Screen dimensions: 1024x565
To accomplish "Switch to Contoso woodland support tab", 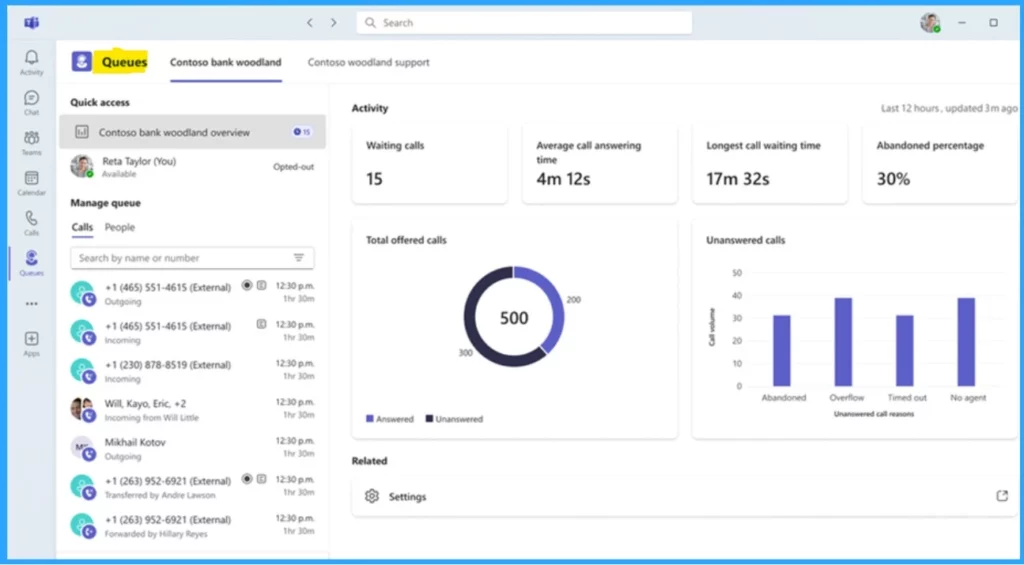I will click(x=369, y=63).
